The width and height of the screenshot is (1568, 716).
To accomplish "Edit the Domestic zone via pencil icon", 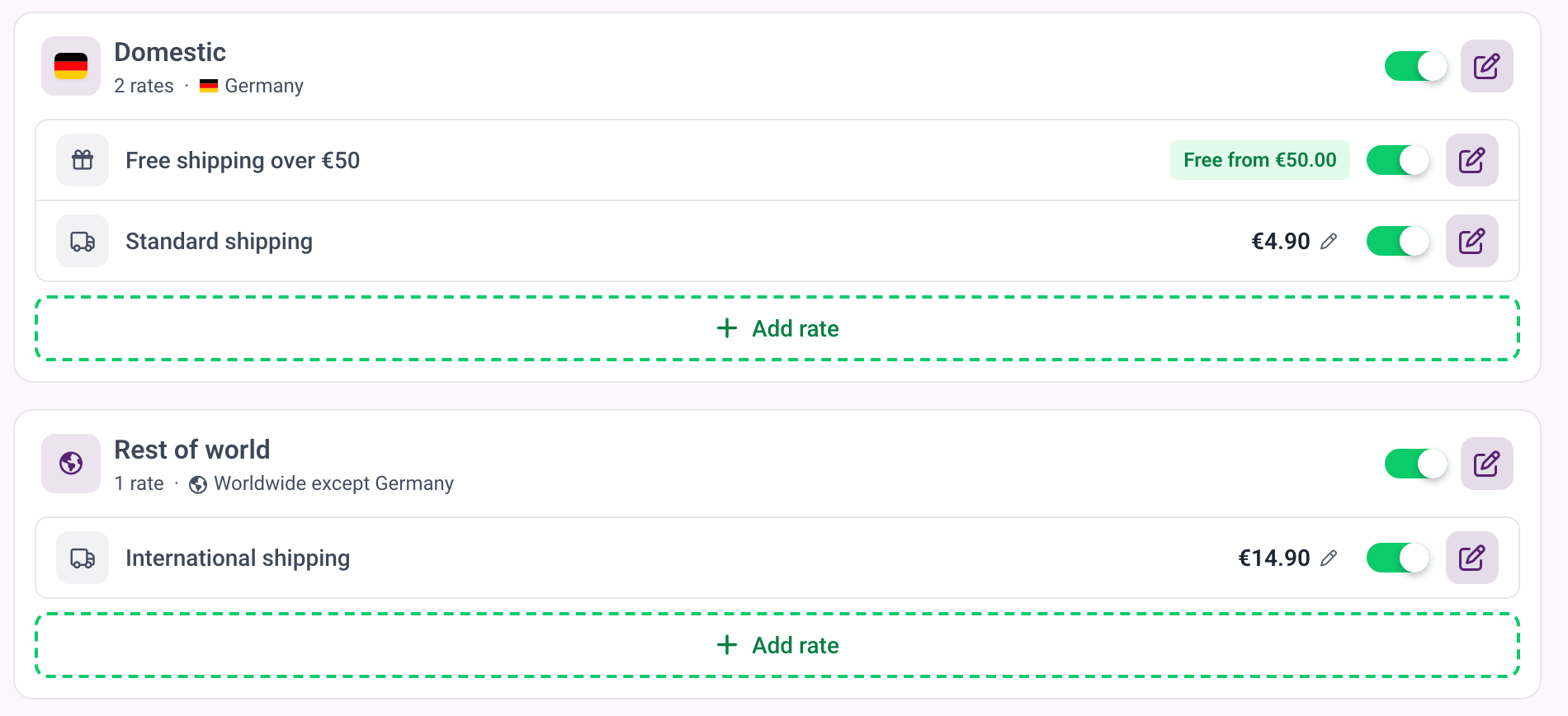I will [1486, 66].
